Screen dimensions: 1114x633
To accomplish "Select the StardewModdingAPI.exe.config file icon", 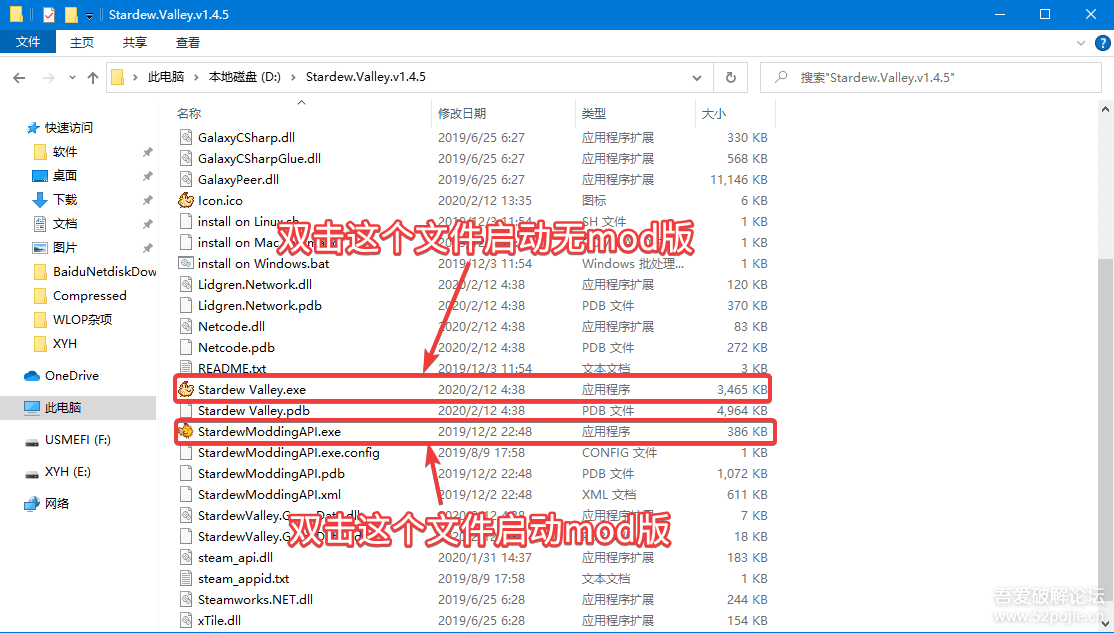I will click(x=185, y=453).
